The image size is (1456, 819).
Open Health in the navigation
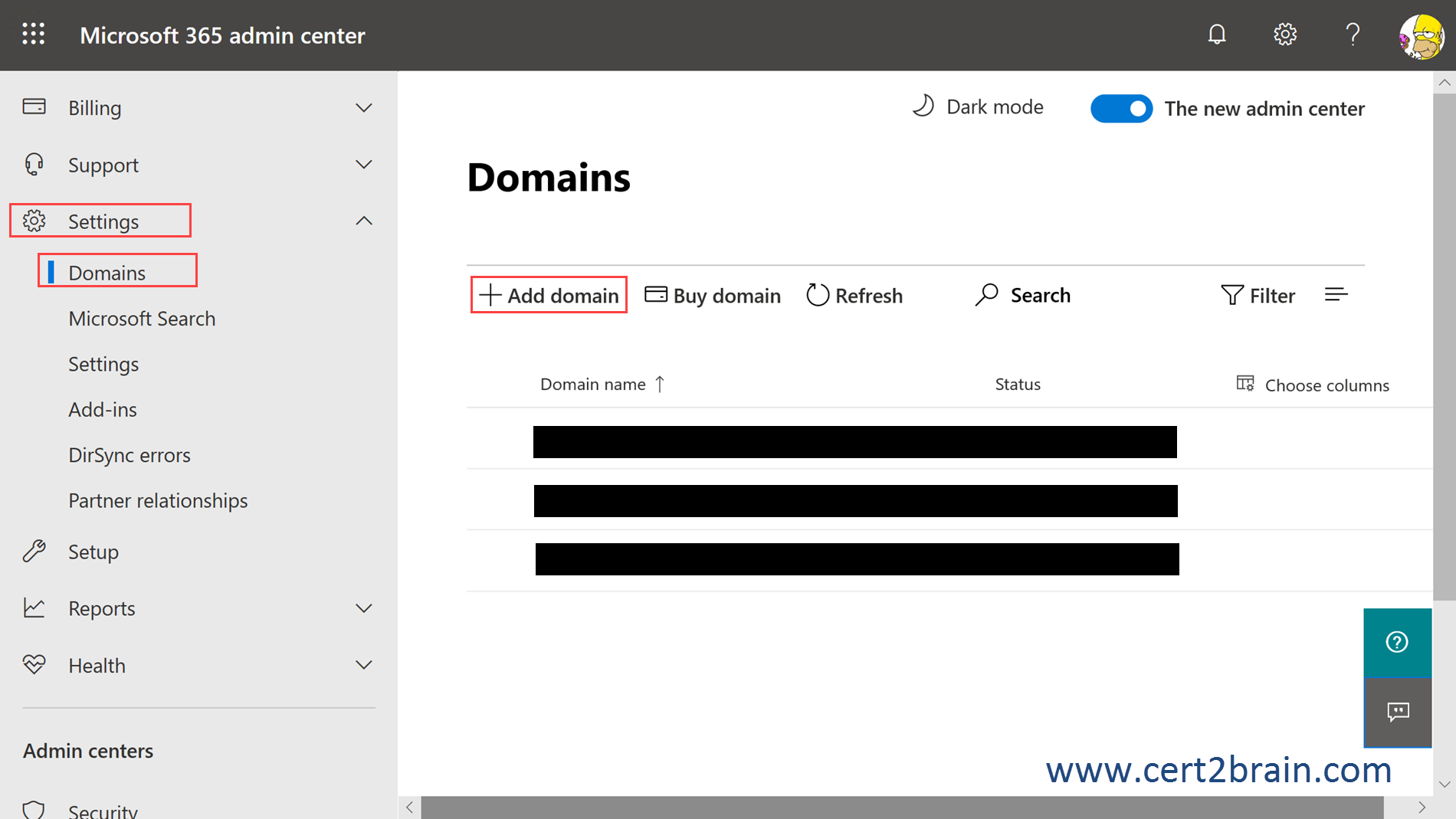point(97,666)
